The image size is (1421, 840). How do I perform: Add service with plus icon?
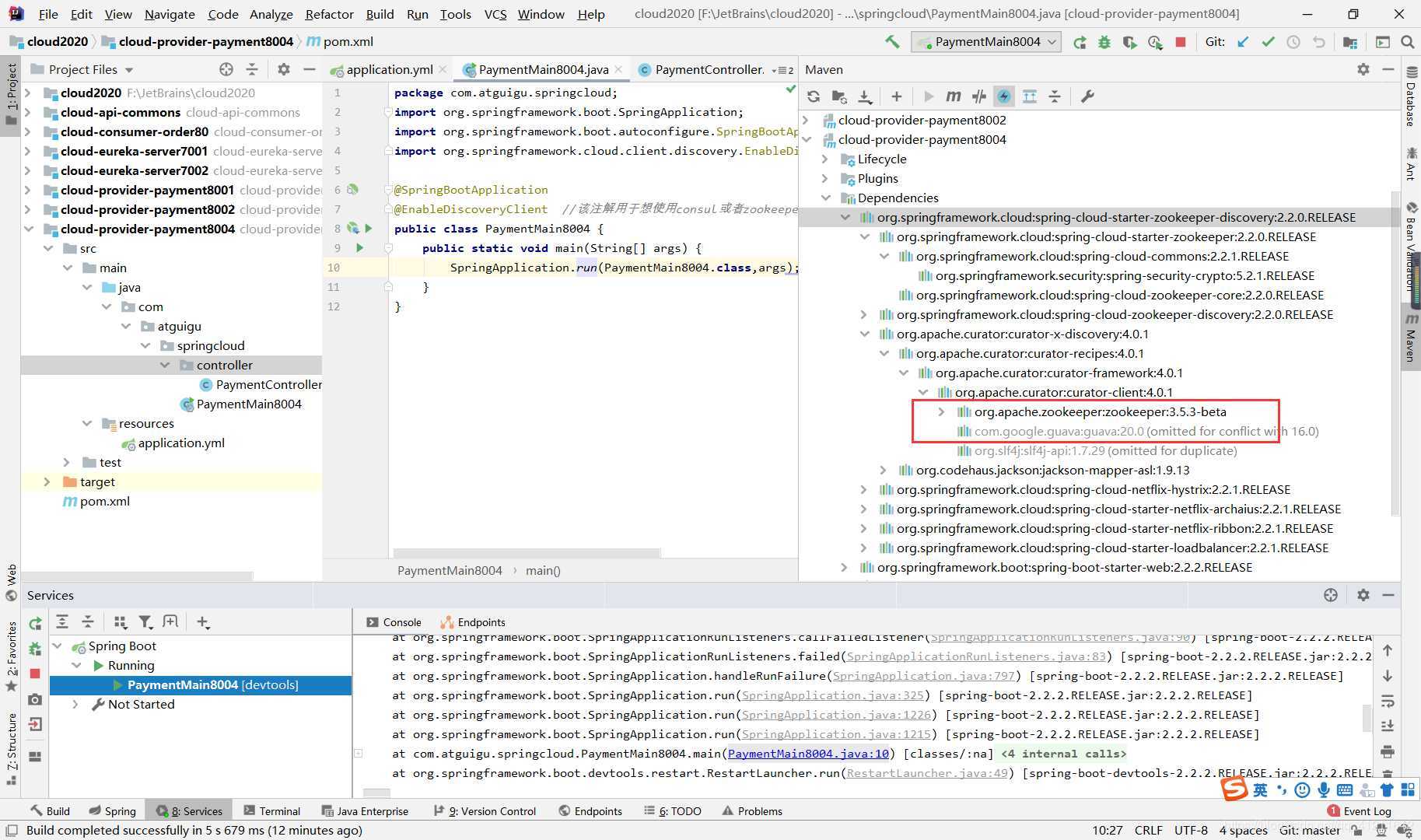click(x=203, y=621)
